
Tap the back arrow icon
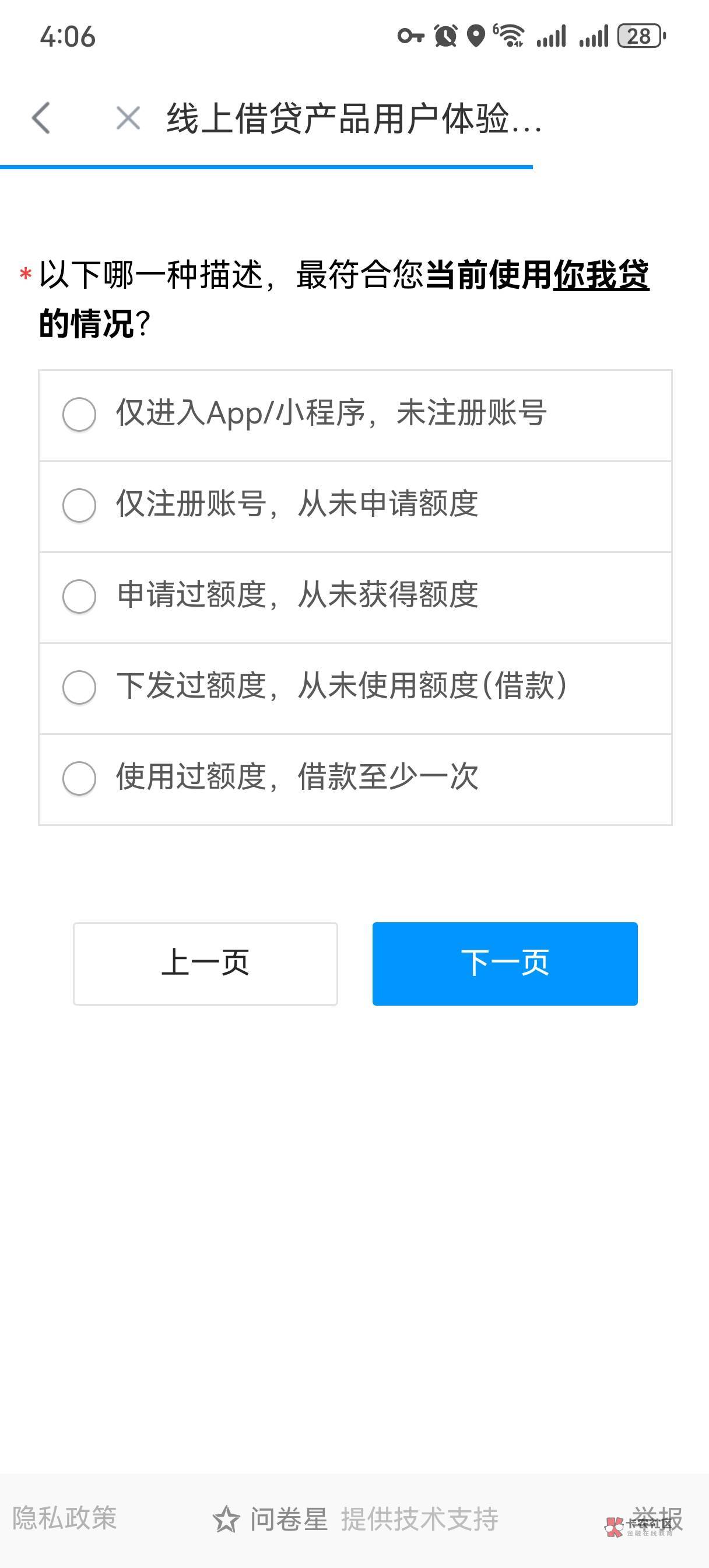pos(41,117)
